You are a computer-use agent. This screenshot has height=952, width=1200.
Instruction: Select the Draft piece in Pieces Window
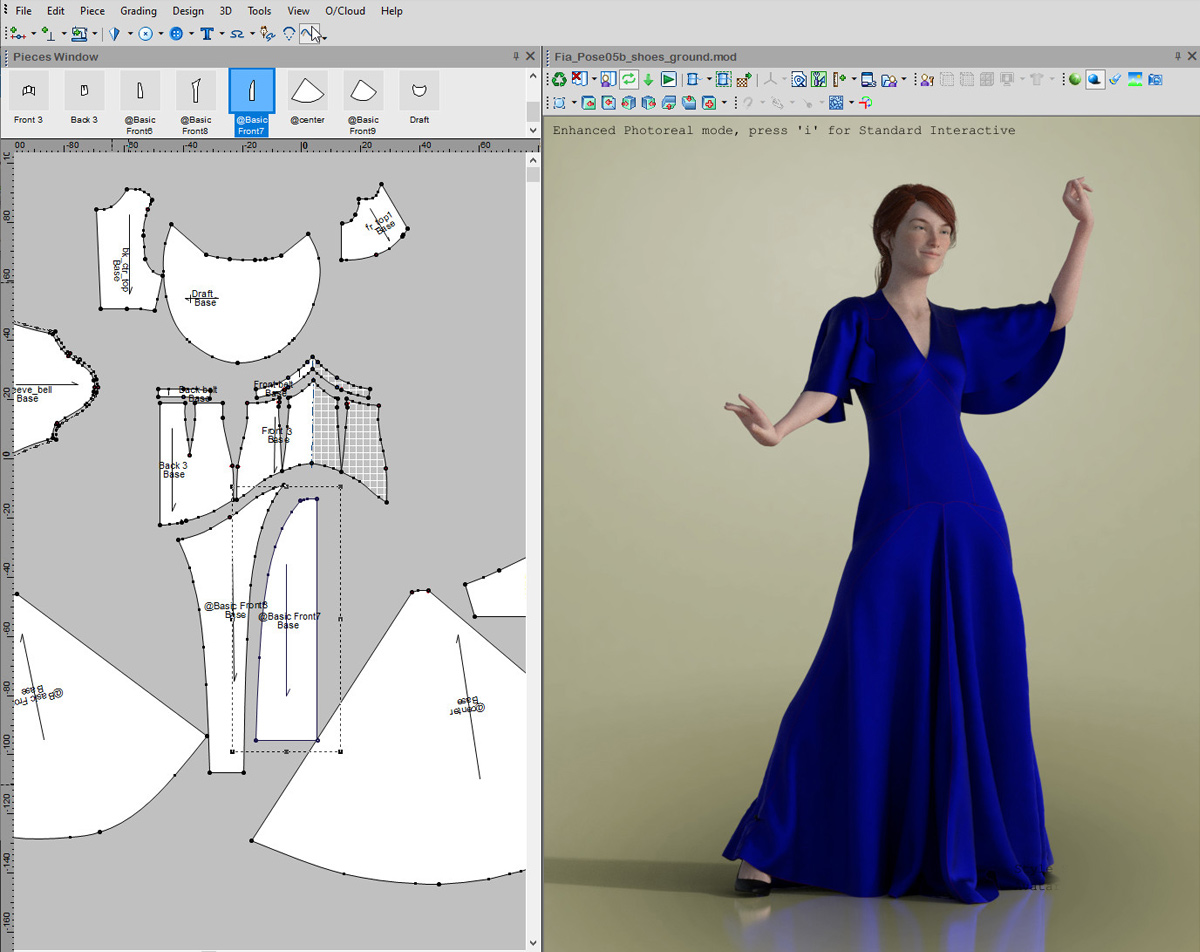419,98
